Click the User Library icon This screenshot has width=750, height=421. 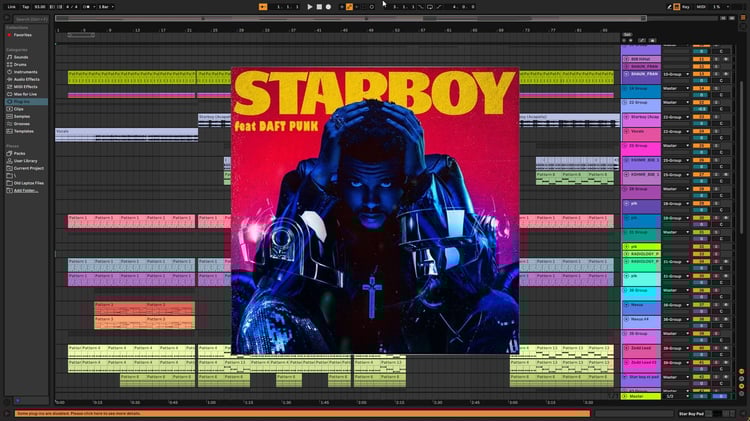[x=9, y=161]
